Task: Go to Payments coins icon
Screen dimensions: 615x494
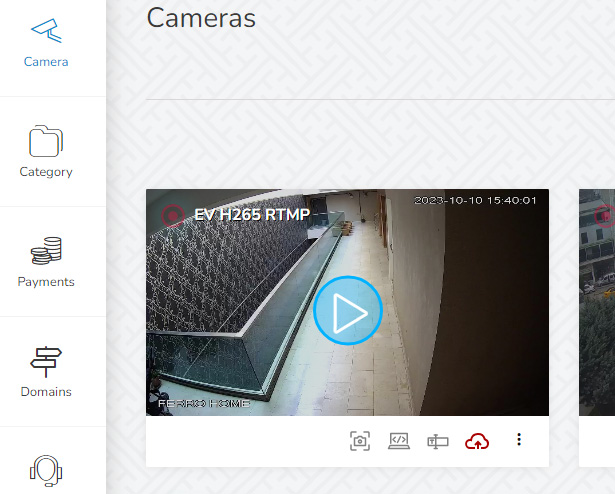Action: click(46, 251)
